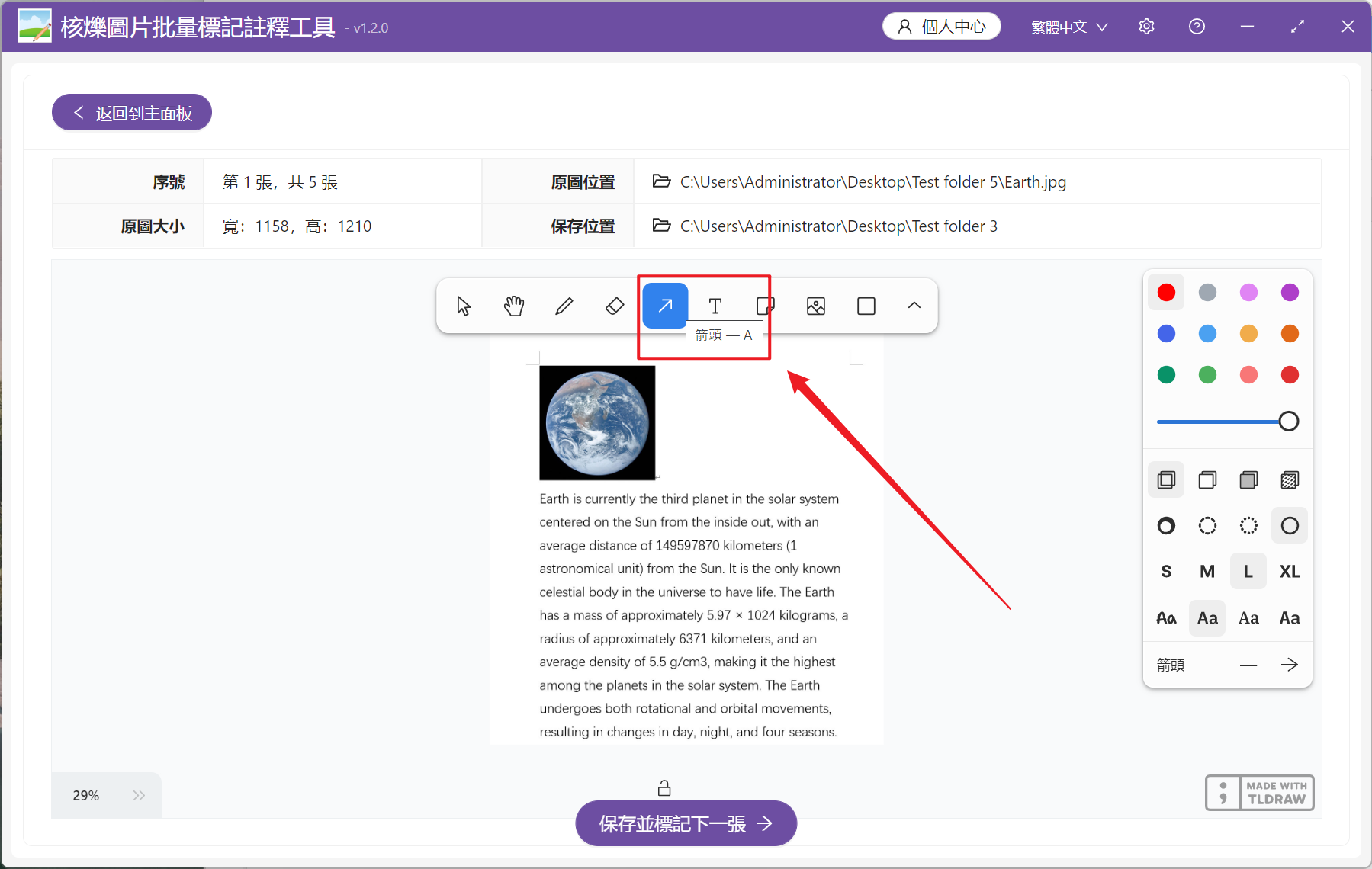Viewport: 1372px width, 869px height.
Task: Pick the light red color swatch
Action: point(1248,374)
